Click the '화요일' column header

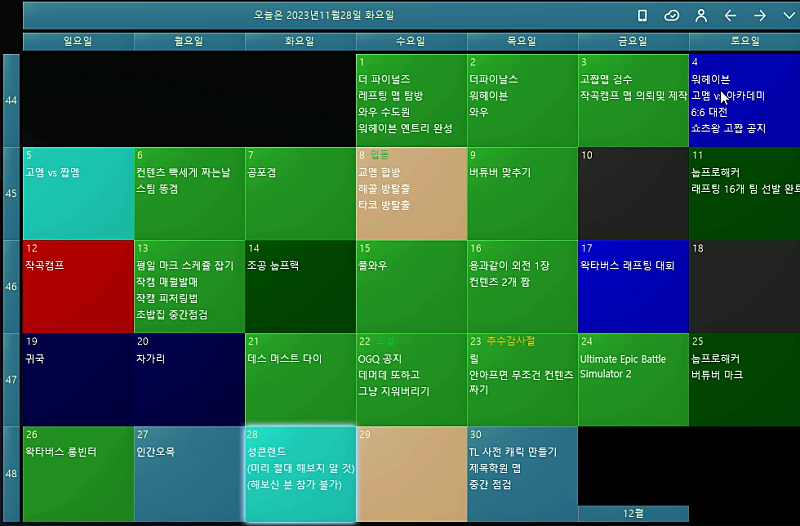(x=300, y=41)
